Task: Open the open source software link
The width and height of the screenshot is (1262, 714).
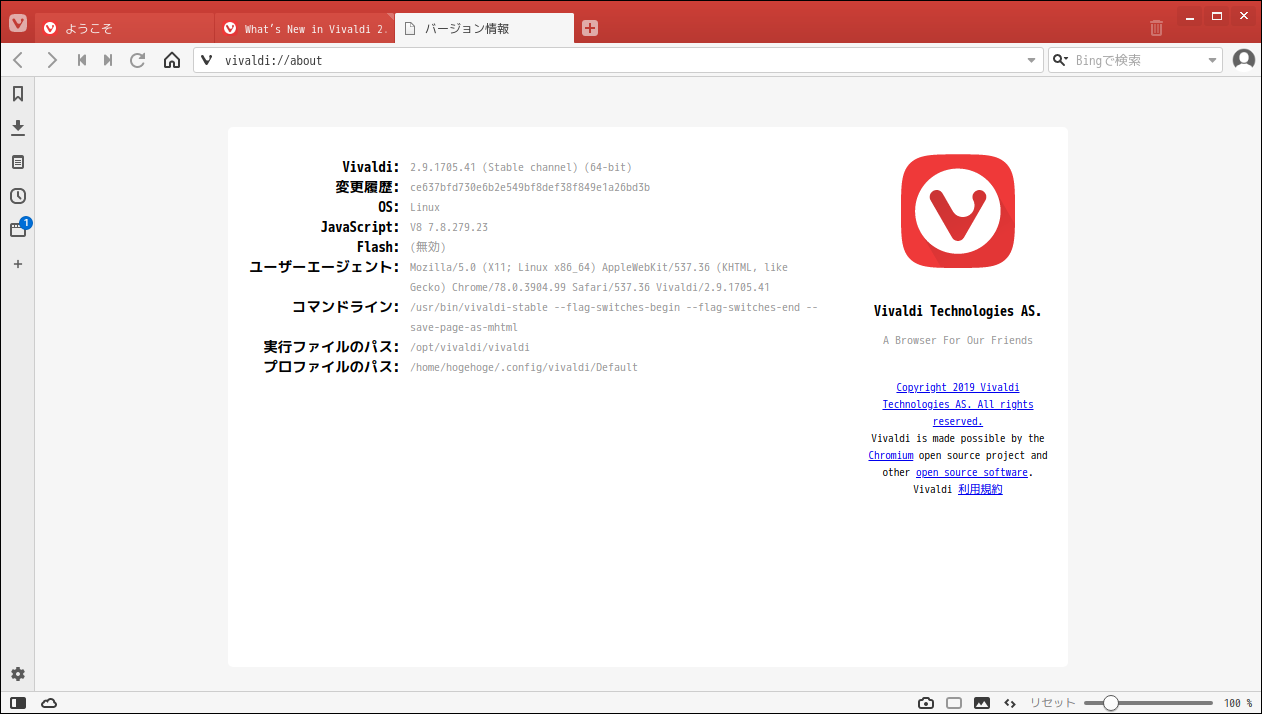Action: (972, 472)
